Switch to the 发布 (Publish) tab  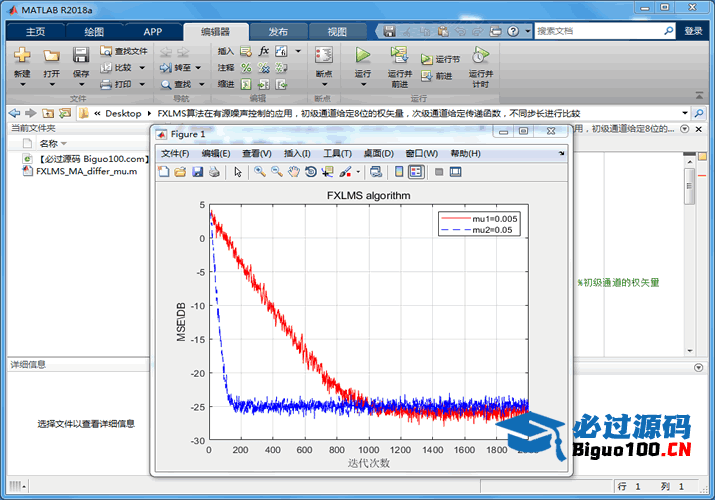click(278, 31)
